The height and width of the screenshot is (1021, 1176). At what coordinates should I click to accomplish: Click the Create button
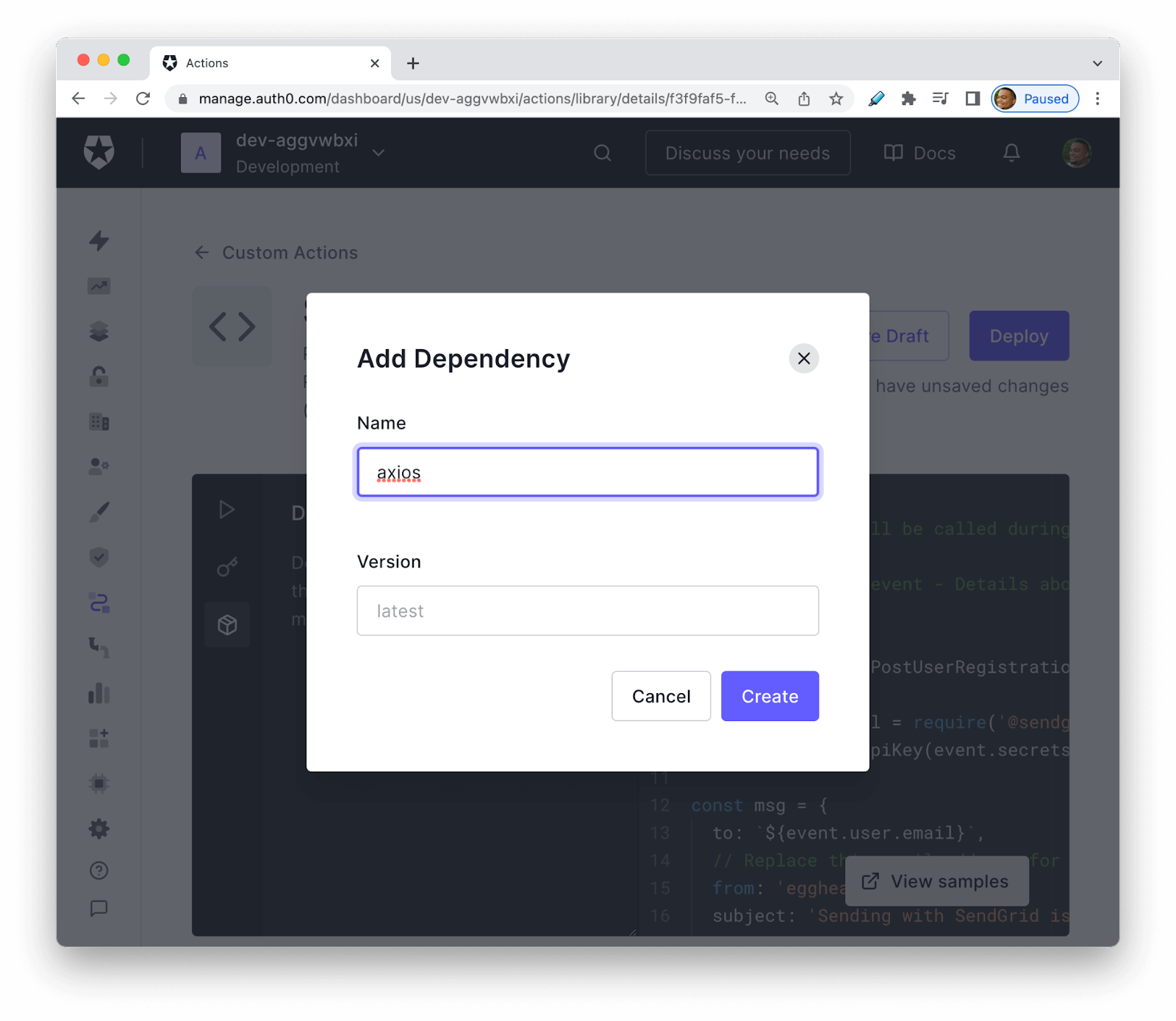click(x=770, y=695)
